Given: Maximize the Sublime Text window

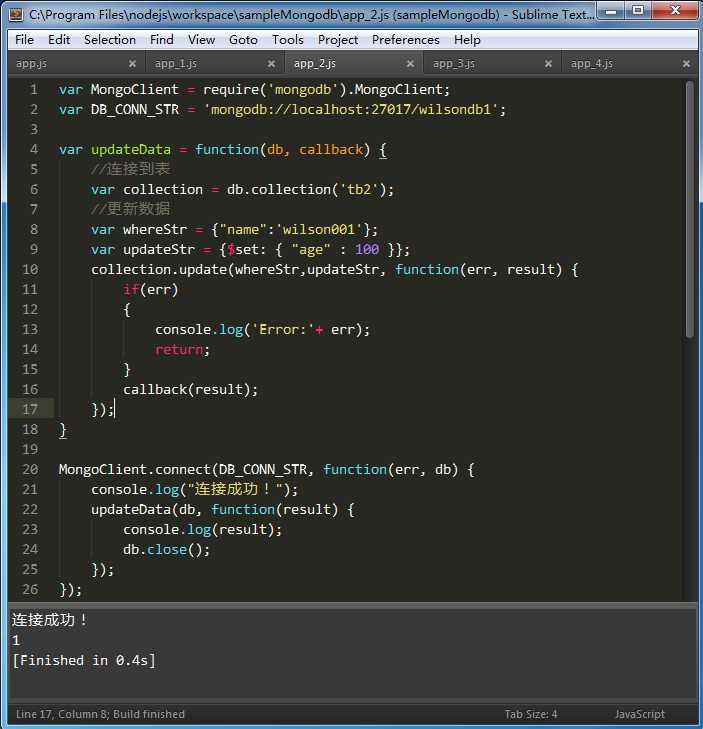Looking at the screenshot, I should 638,12.
